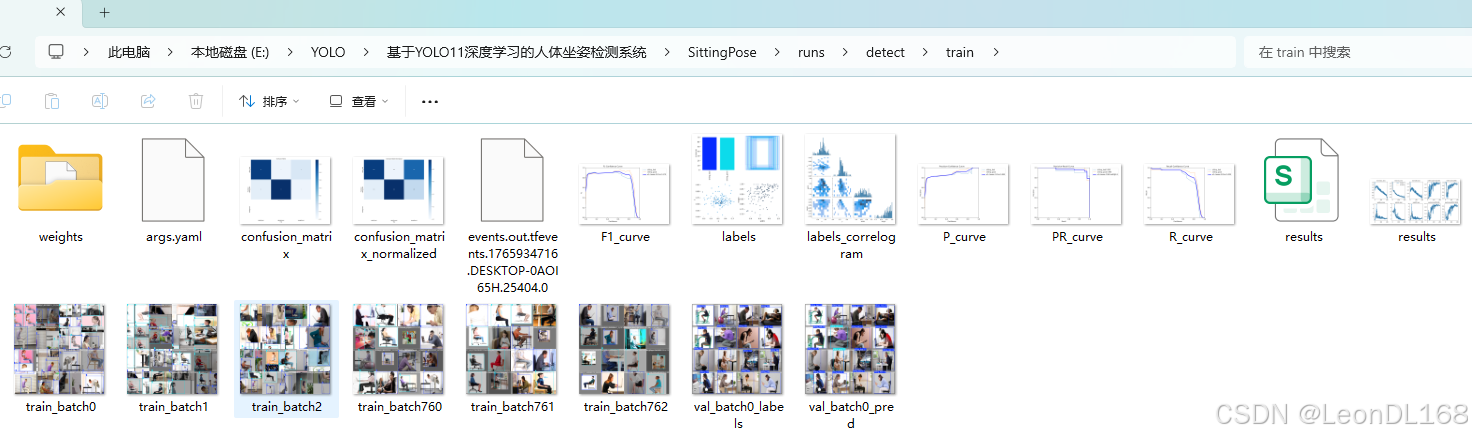This screenshot has height=440, width=1472.
Task: Click the 在 train 中搜索 search box
Action: (1358, 52)
